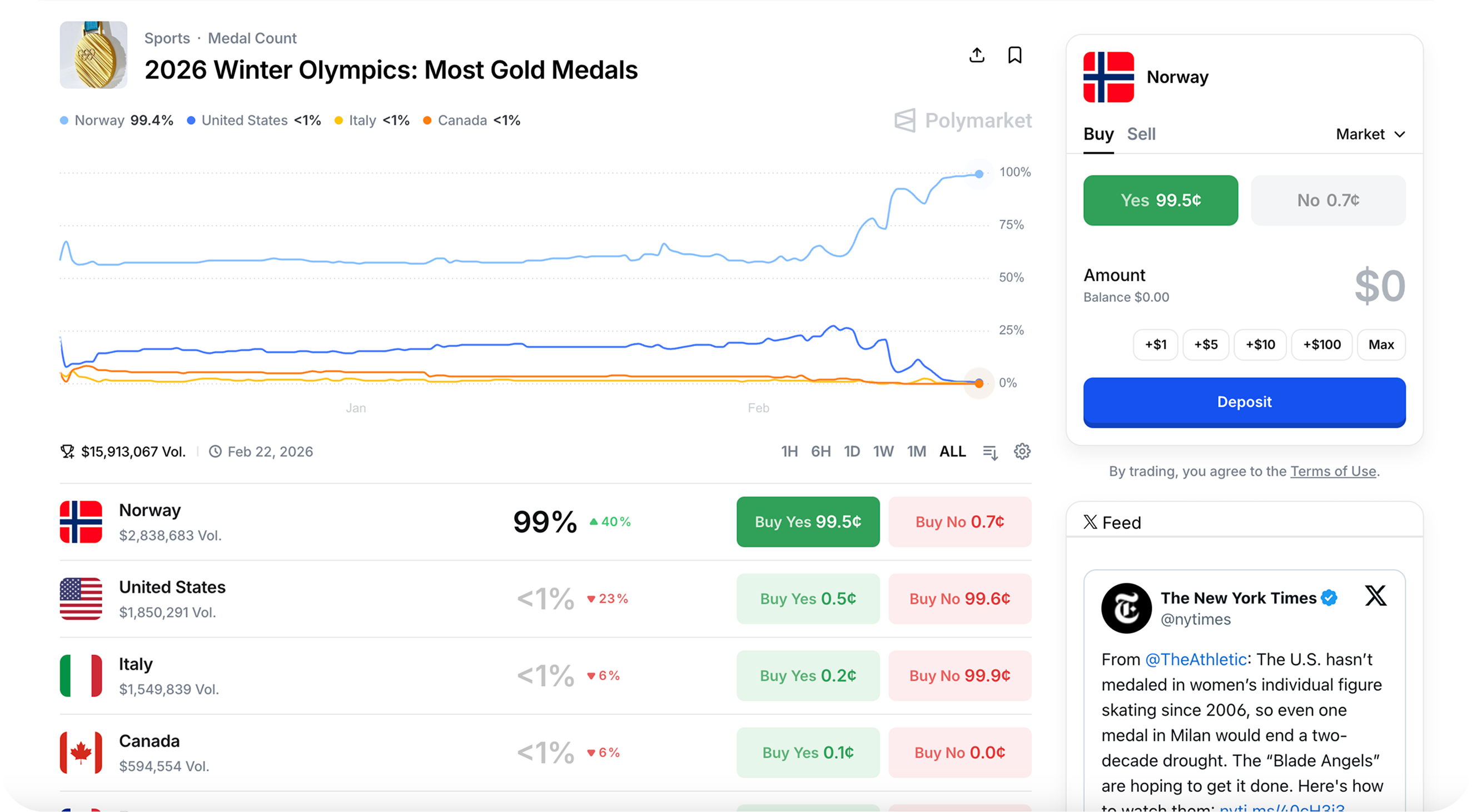This screenshot has width=1472, height=812.
Task: Open the Terms of Use link
Action: click(x=1334, y=471)
